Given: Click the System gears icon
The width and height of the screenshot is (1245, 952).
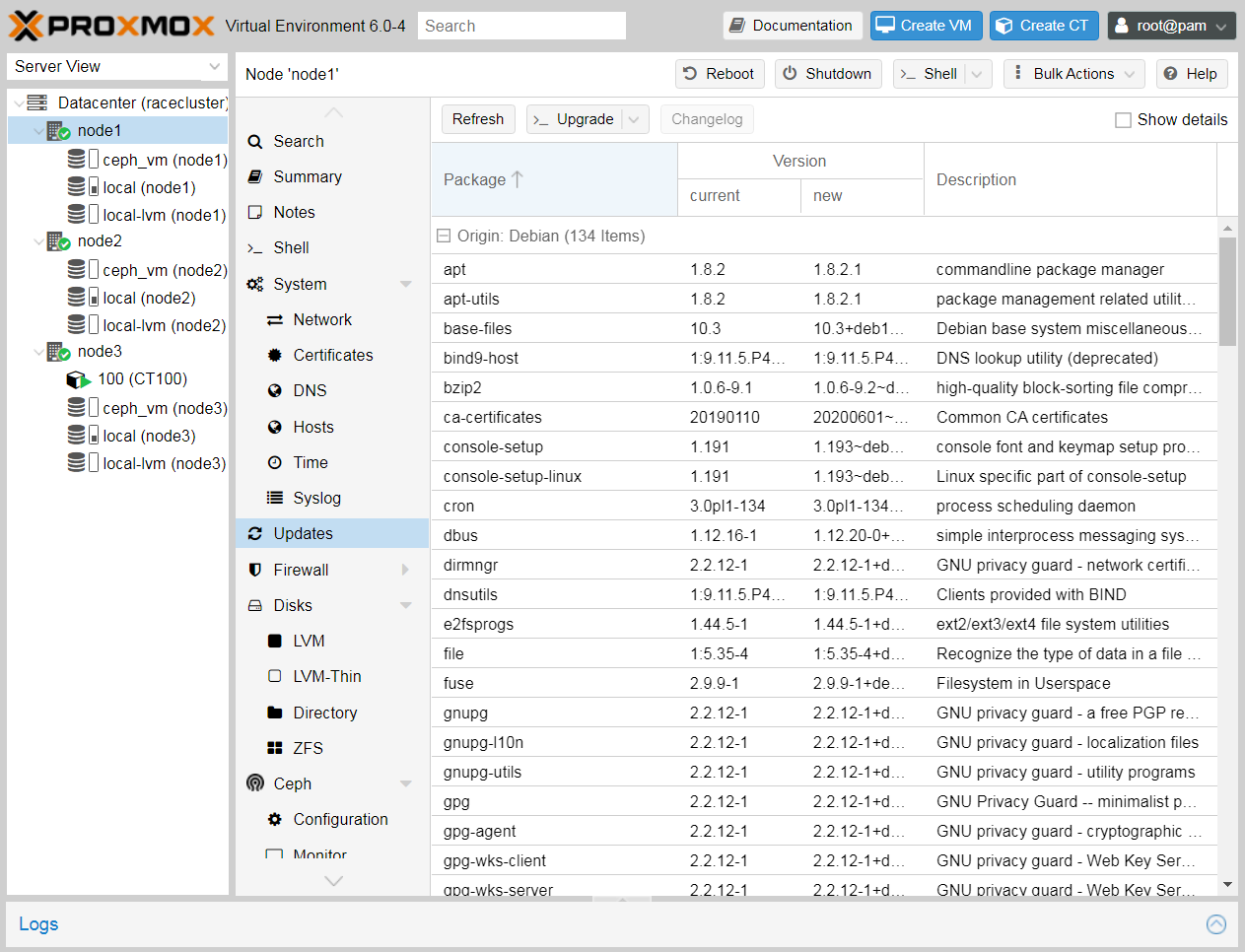Looking at the screenshot, I should pos(255,284).
